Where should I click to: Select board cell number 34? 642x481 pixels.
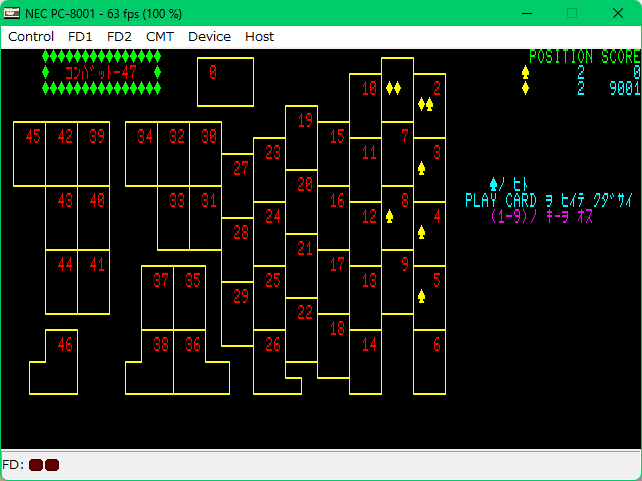pos(141,154)
